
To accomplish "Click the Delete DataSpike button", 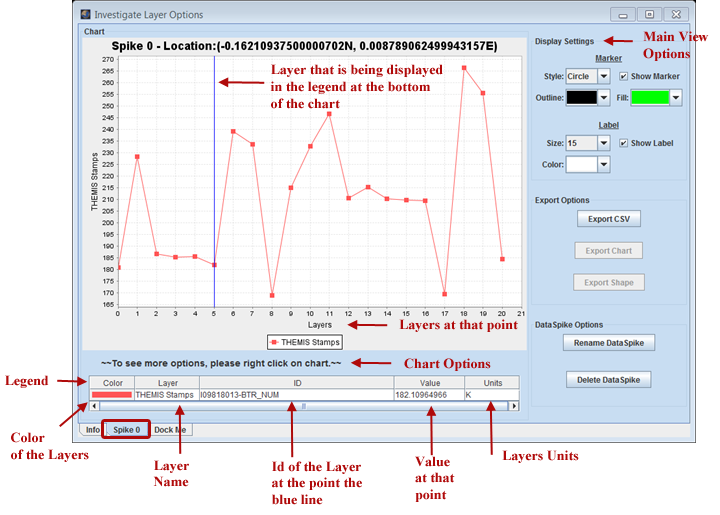I will (x=608, y=380).
